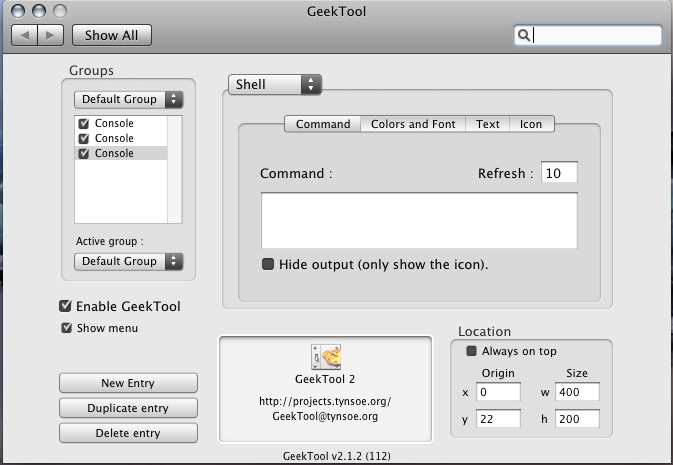This screenshot has height=465, width=673.
Task: Click the Duplicate entry button
Action: point(128,408)
